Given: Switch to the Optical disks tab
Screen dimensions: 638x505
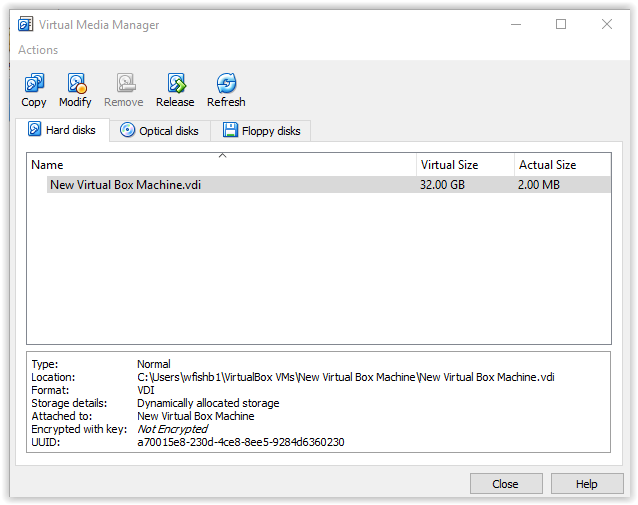Looking at the screenshot, I should [159, 130].
